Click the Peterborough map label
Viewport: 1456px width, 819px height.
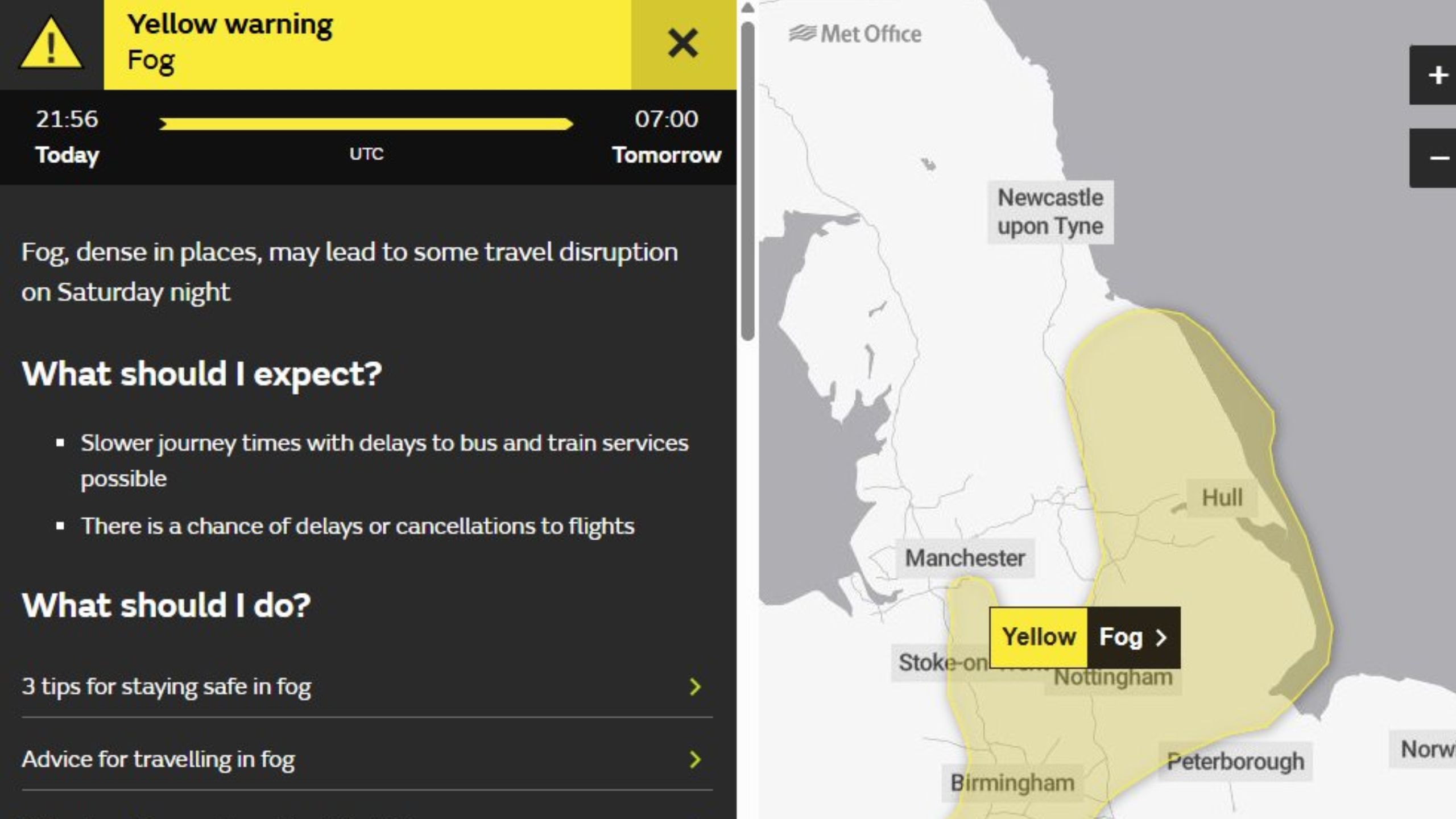pos(1235,762)
